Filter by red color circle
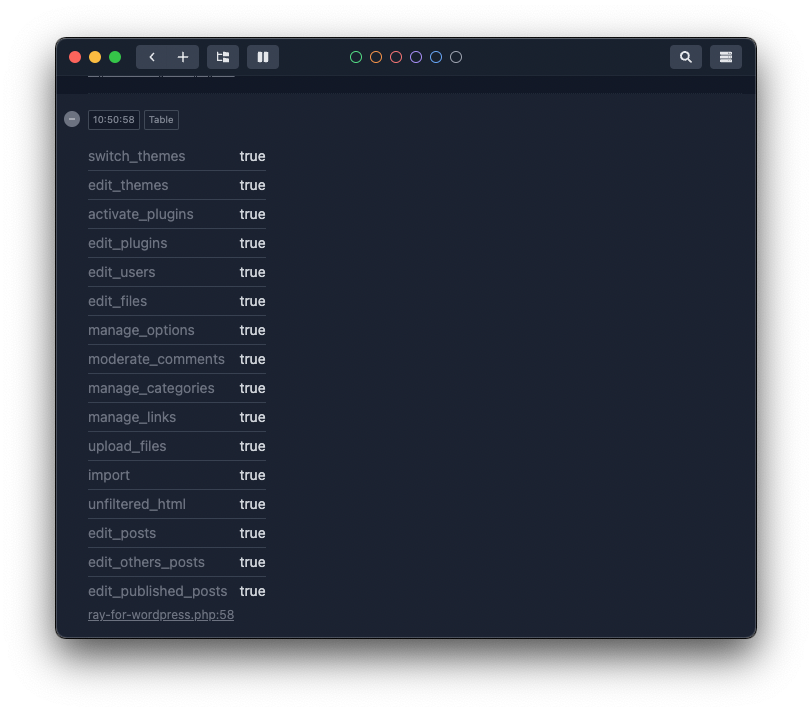812x712 pixels. [396, 57]
